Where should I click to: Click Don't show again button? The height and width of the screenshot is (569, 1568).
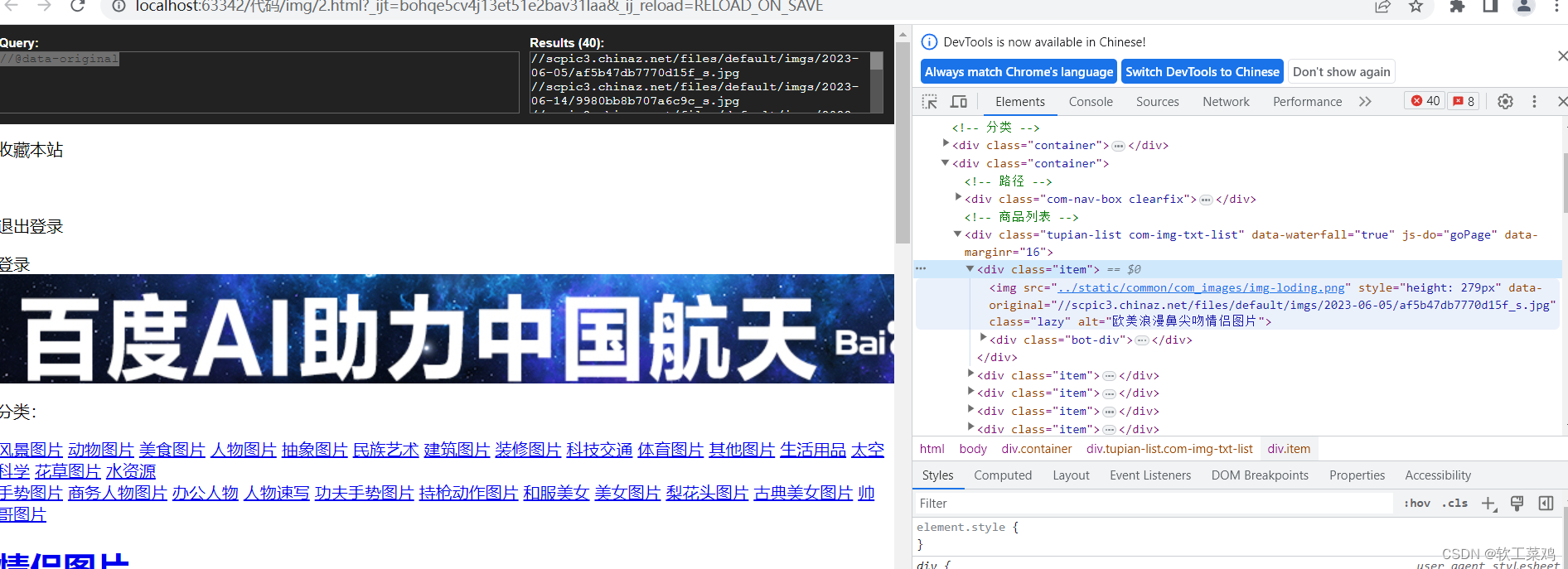[x=1341, y=72]
